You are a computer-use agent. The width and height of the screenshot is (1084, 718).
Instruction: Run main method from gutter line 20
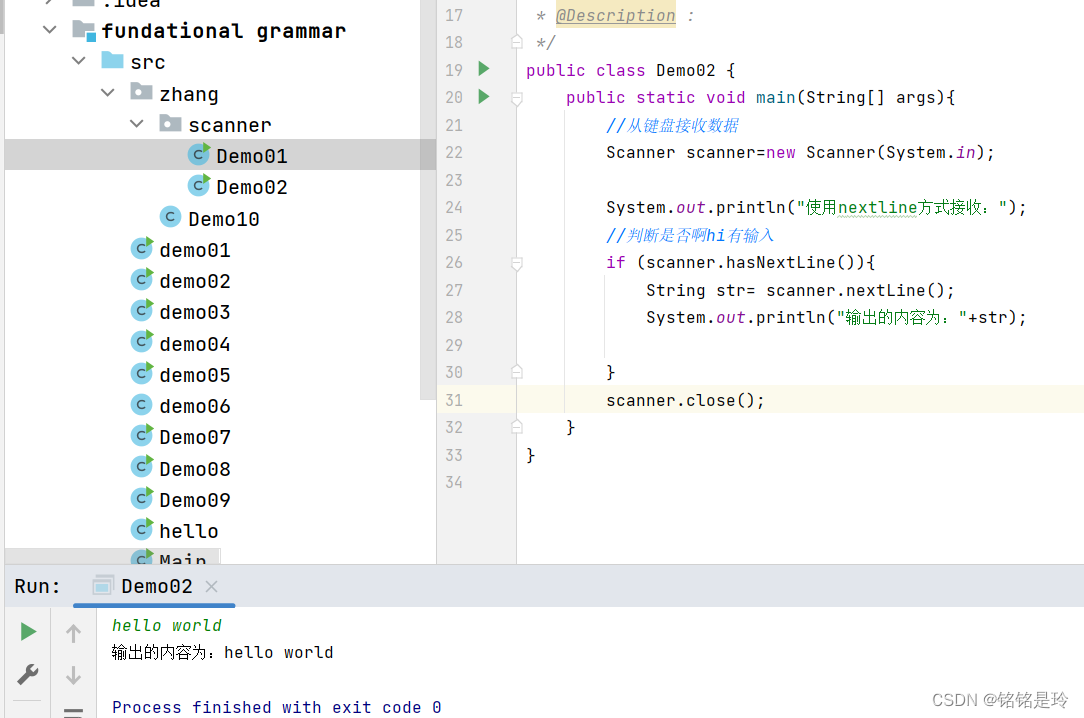(484, 97)
